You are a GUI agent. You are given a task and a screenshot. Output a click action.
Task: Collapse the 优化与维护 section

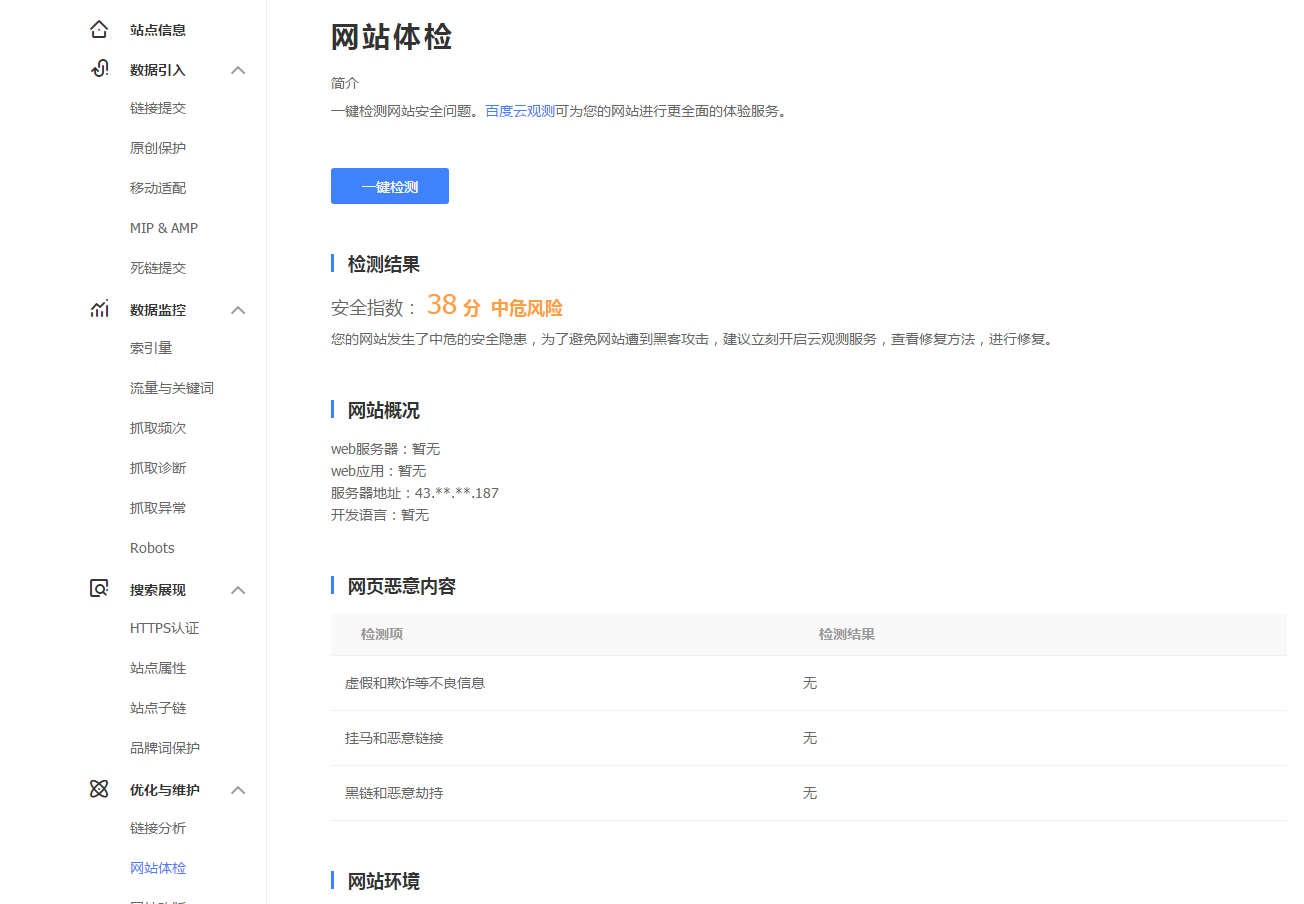tap(238, 790)
